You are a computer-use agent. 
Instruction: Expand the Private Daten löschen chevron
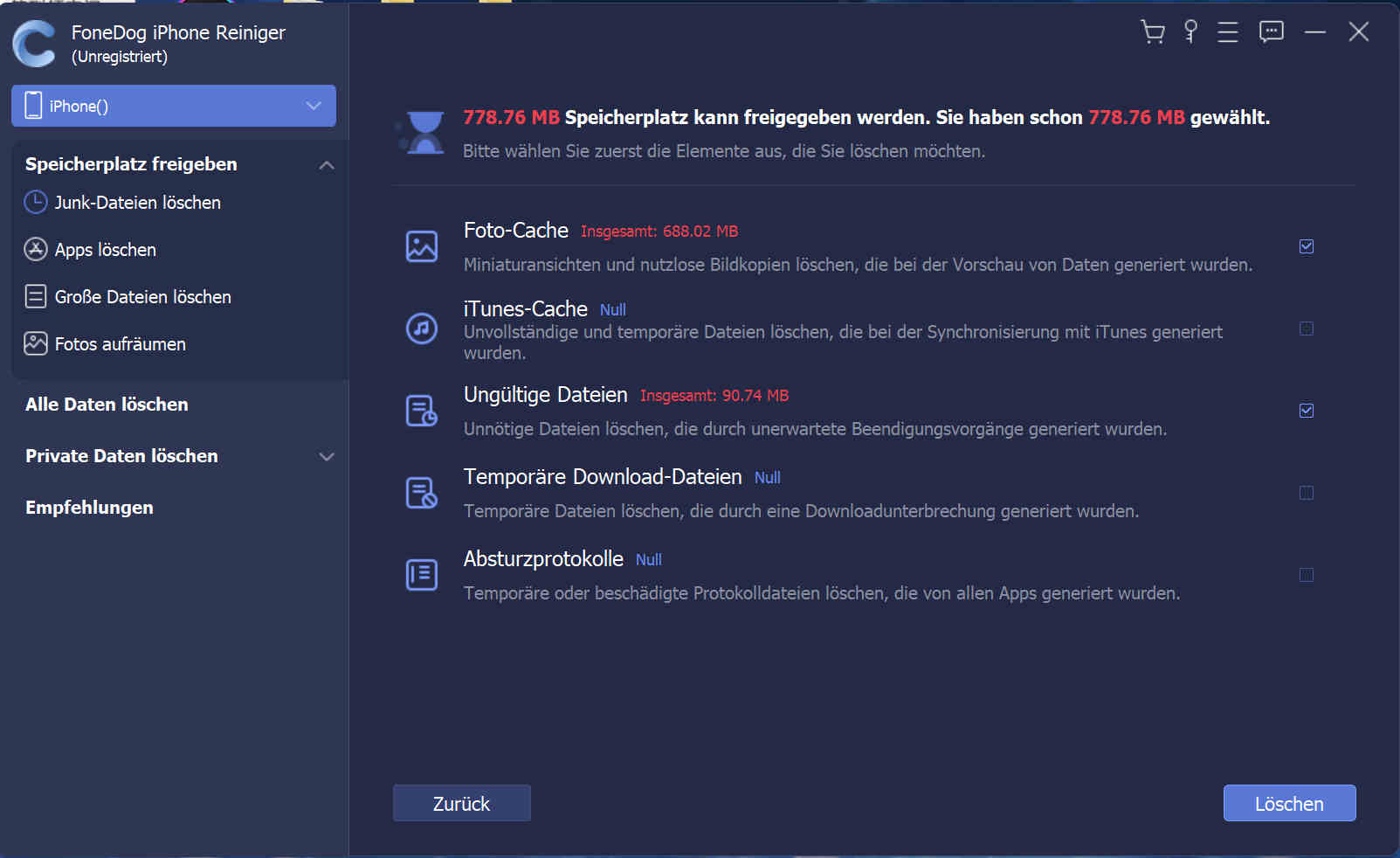click(x=327, y=457)
